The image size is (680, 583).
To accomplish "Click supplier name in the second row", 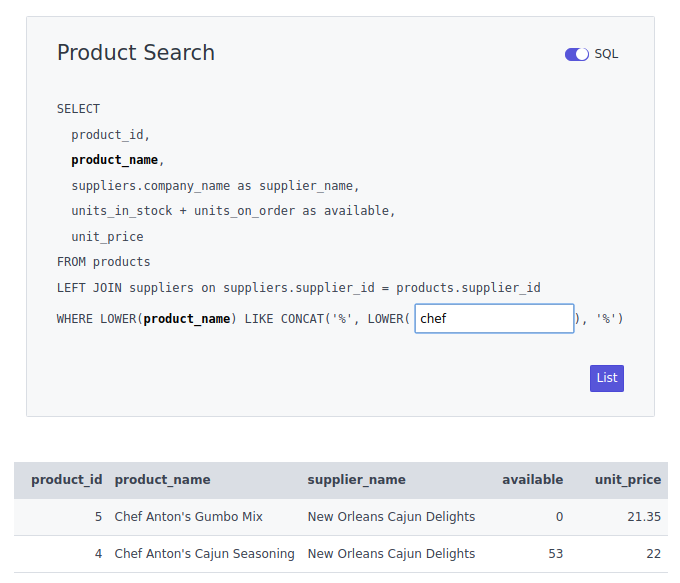I will (391, 554).
